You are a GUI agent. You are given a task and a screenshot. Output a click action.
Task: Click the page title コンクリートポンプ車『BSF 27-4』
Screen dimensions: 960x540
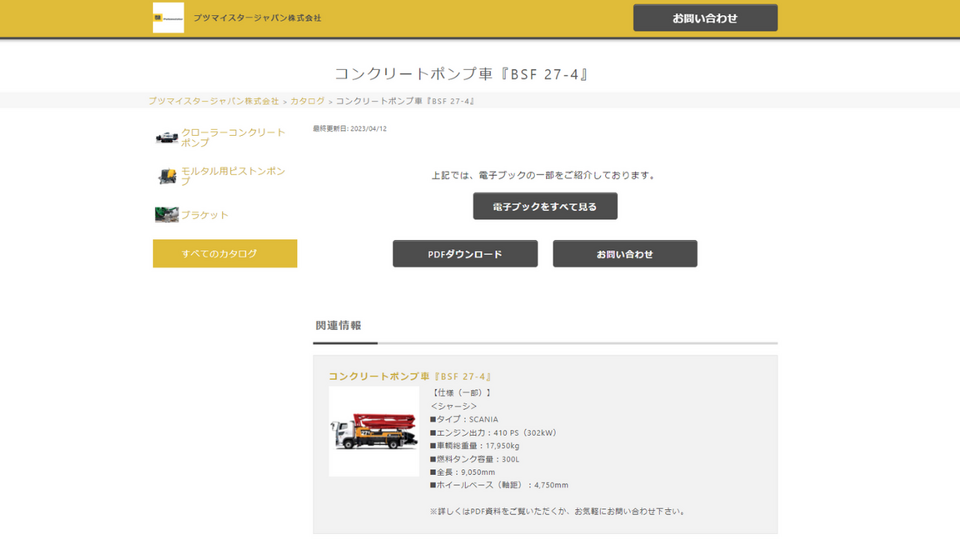[x=462, y=74]
